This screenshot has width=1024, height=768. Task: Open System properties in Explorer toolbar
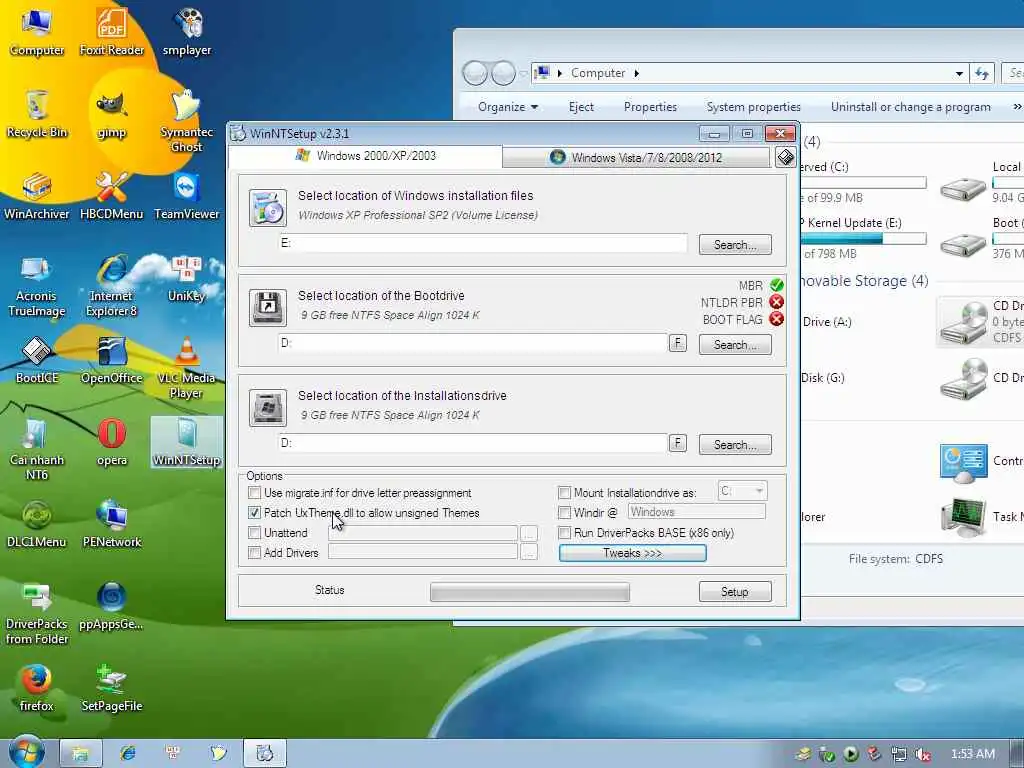[754, 106]
